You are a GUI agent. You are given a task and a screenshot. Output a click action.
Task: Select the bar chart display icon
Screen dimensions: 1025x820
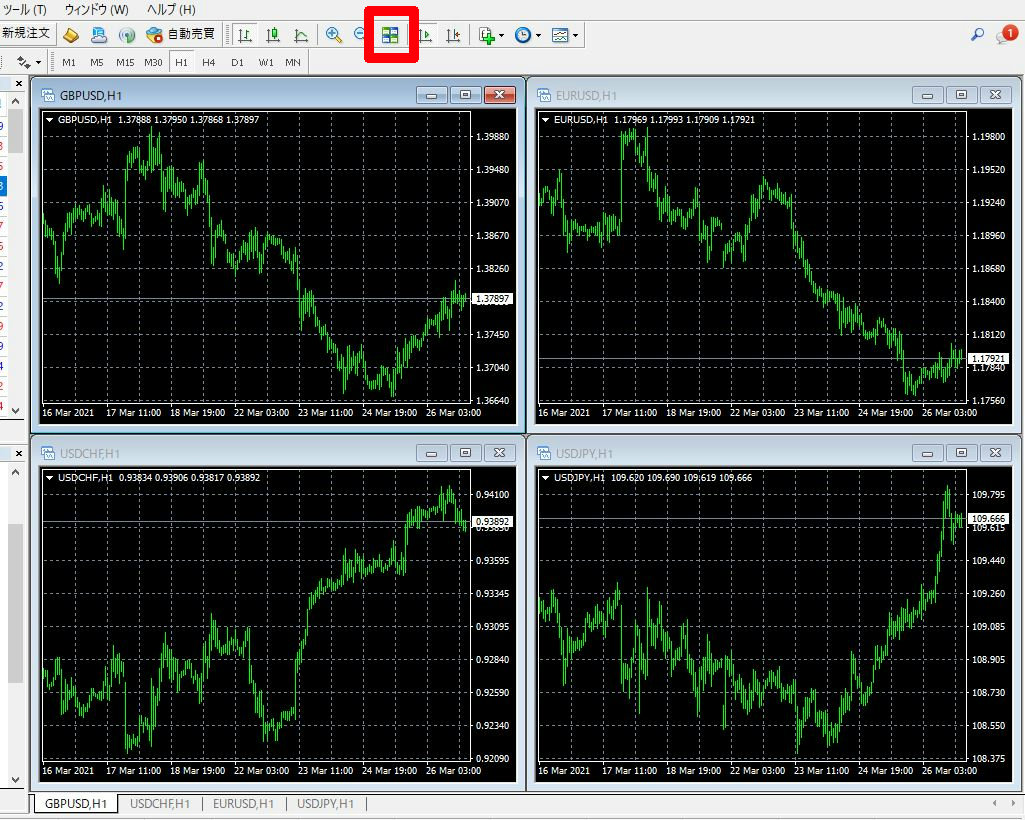point(244,34)
